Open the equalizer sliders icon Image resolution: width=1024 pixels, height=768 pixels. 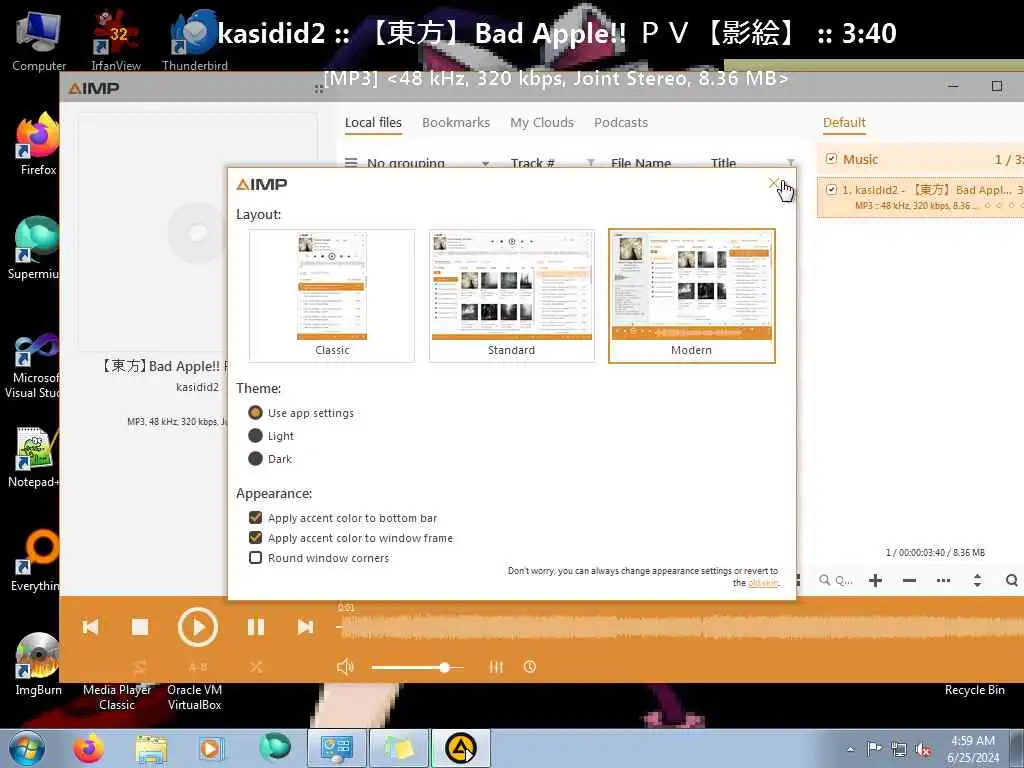coord(496,667)
